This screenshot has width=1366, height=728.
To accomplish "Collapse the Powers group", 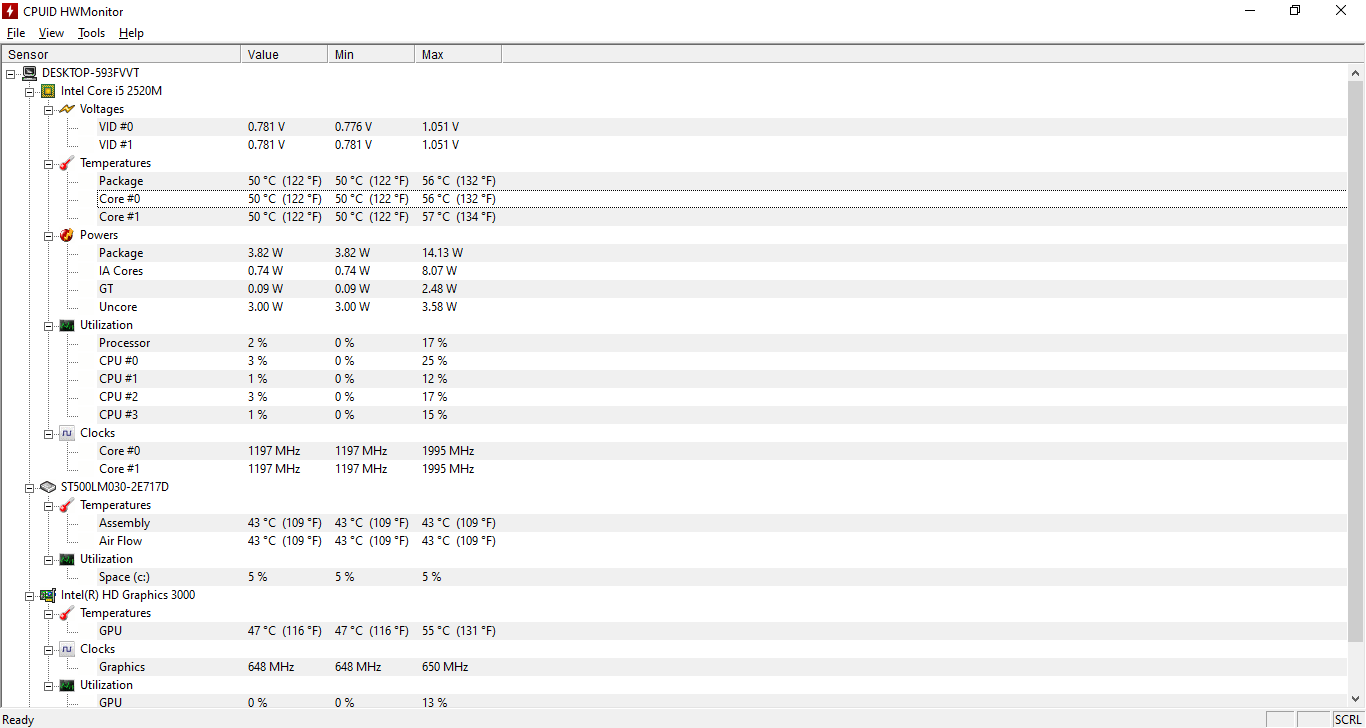I will [x=49, y=235].
